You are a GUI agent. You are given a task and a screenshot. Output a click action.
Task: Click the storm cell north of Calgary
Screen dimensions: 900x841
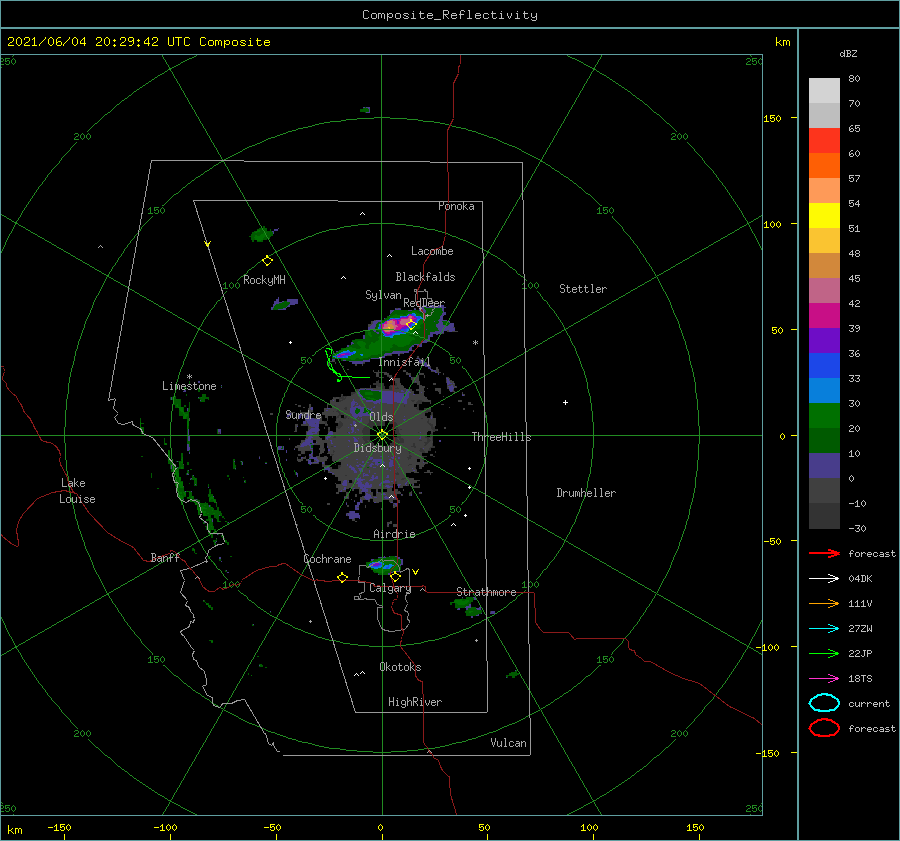coord(385,565)
